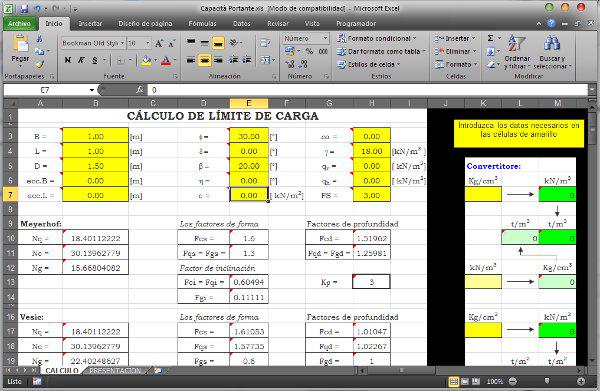Click the Format Painter brush icon
600x391 pixels.
tap(39, 64)
